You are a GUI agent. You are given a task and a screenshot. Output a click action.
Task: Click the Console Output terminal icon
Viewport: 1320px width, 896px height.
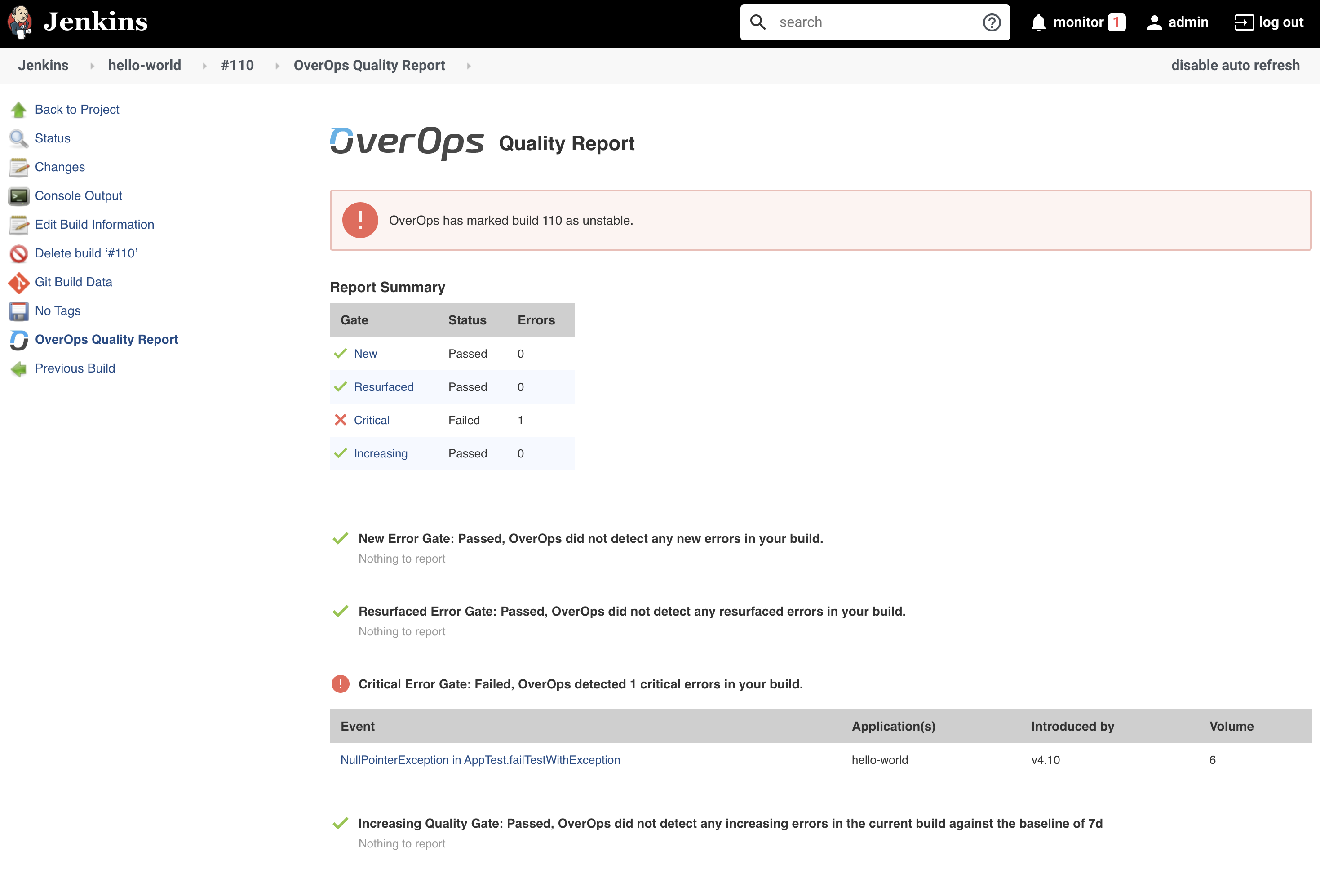click(x=18, y=196)
